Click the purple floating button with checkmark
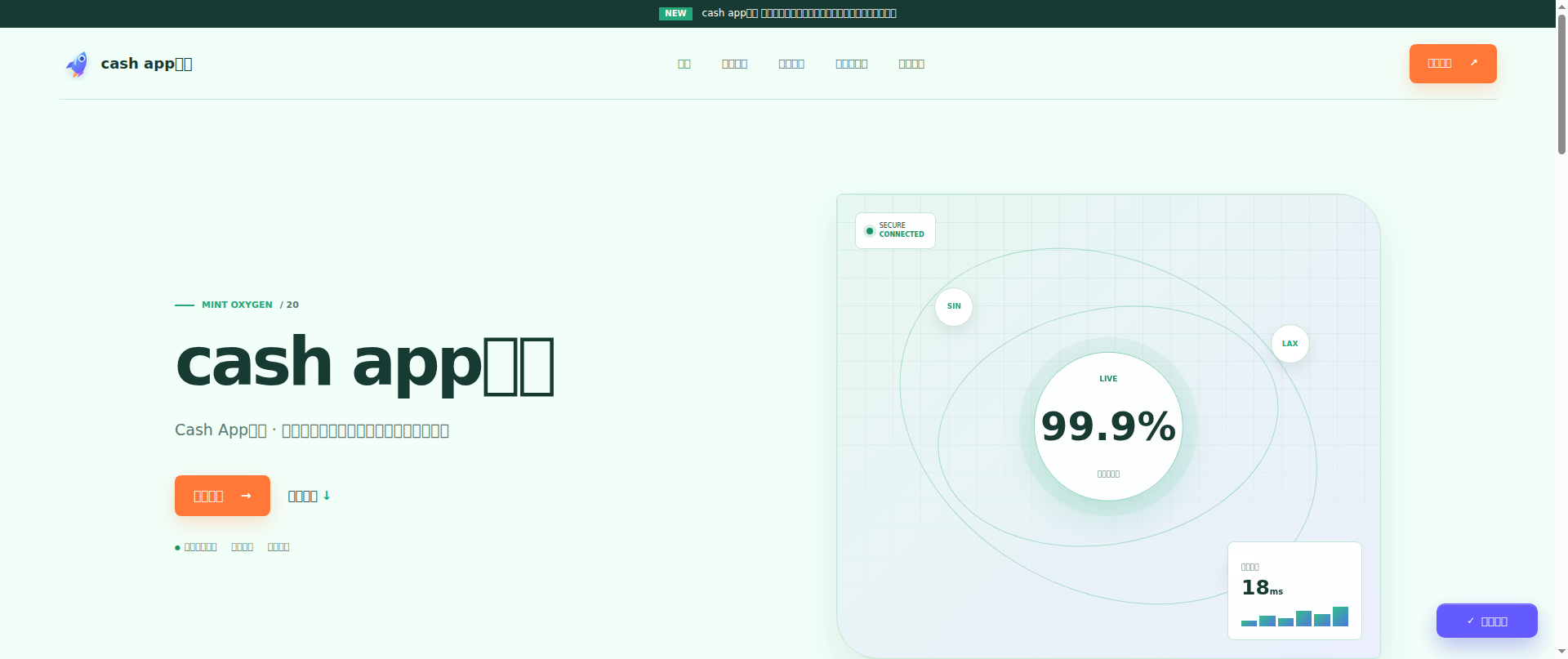Screen dimensions: 1568x659 pyautogui.click(x=1487, y=621)
